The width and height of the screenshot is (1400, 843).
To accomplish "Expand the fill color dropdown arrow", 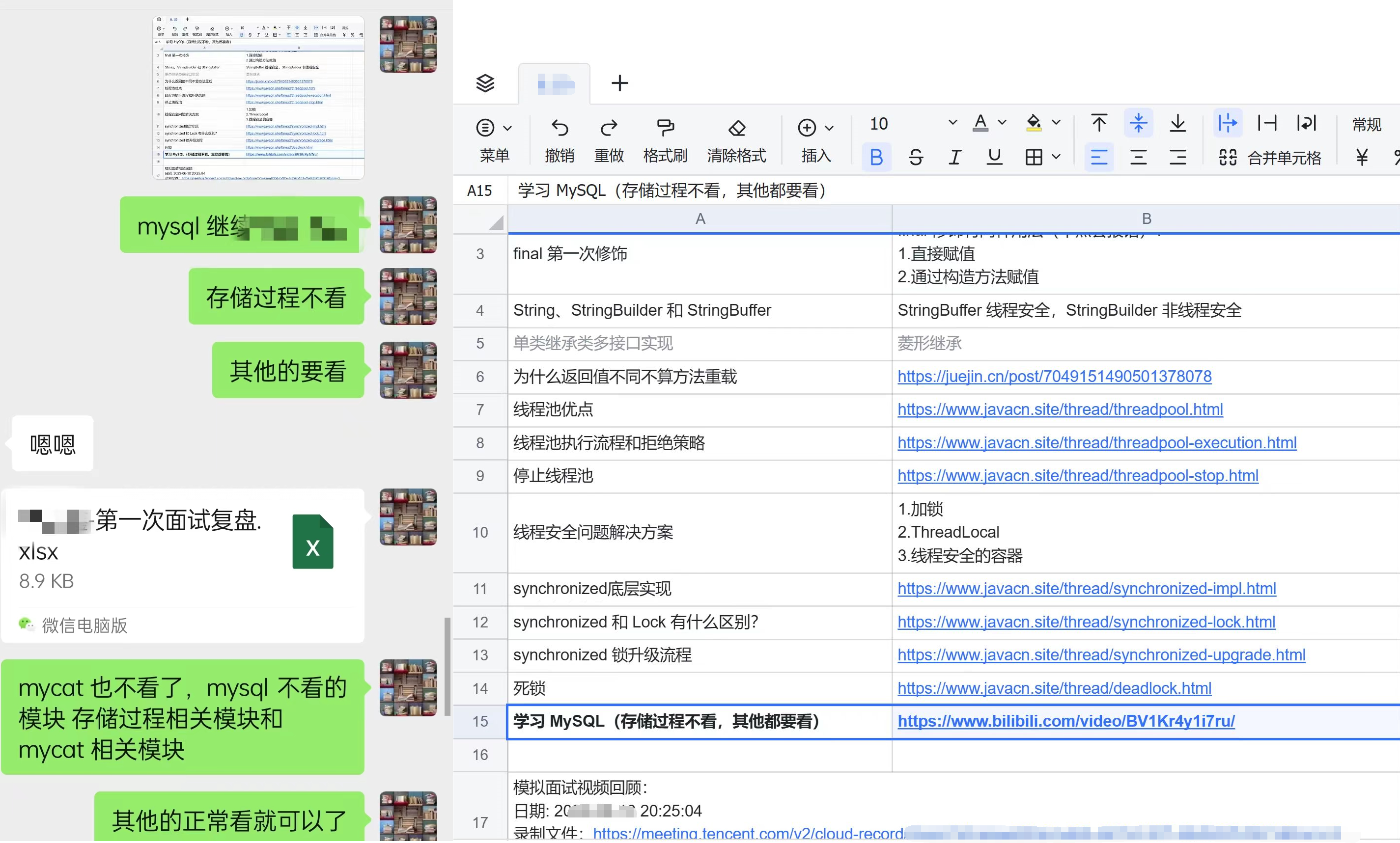I will click(x=1056, y=123).
